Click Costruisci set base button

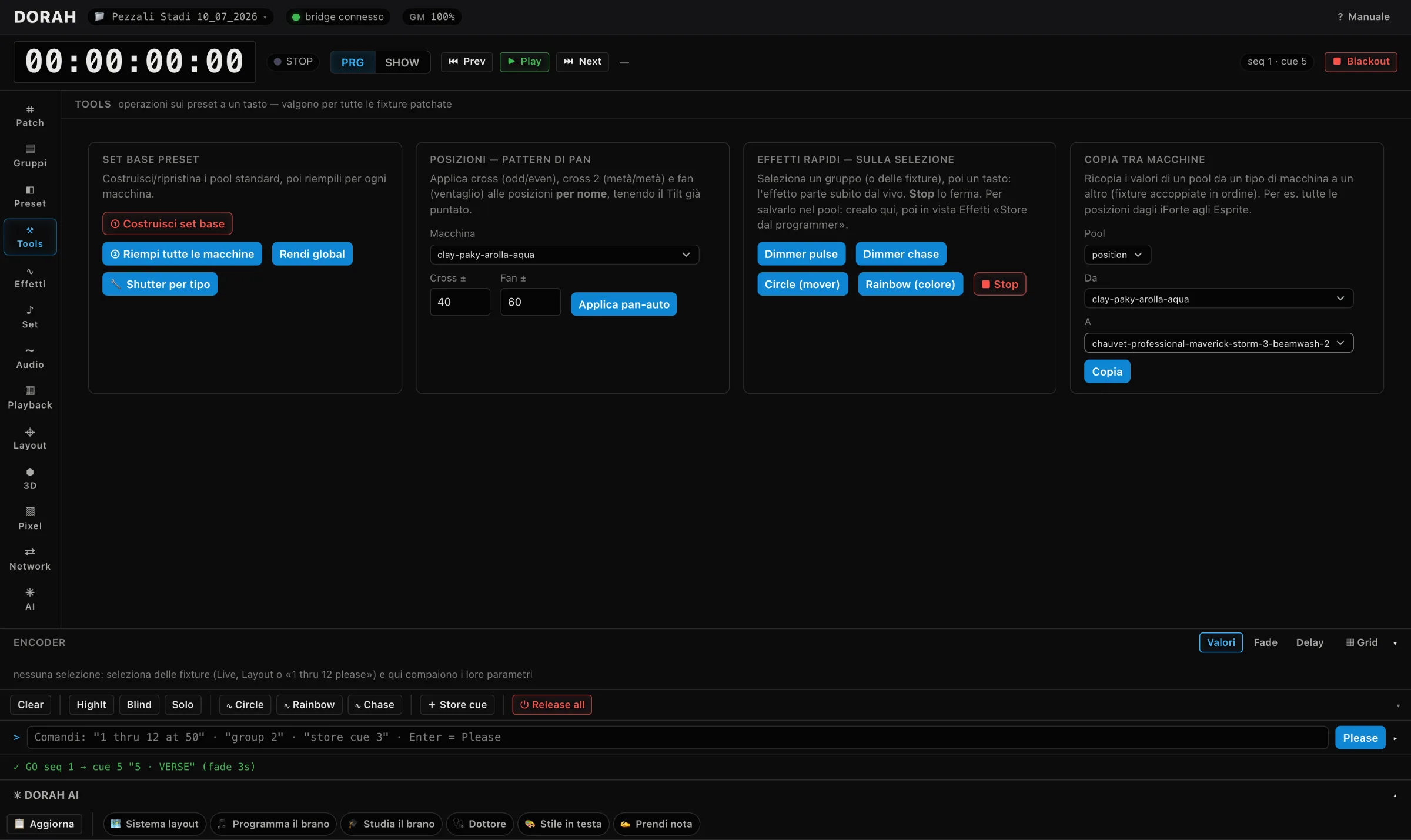point(168,224)
